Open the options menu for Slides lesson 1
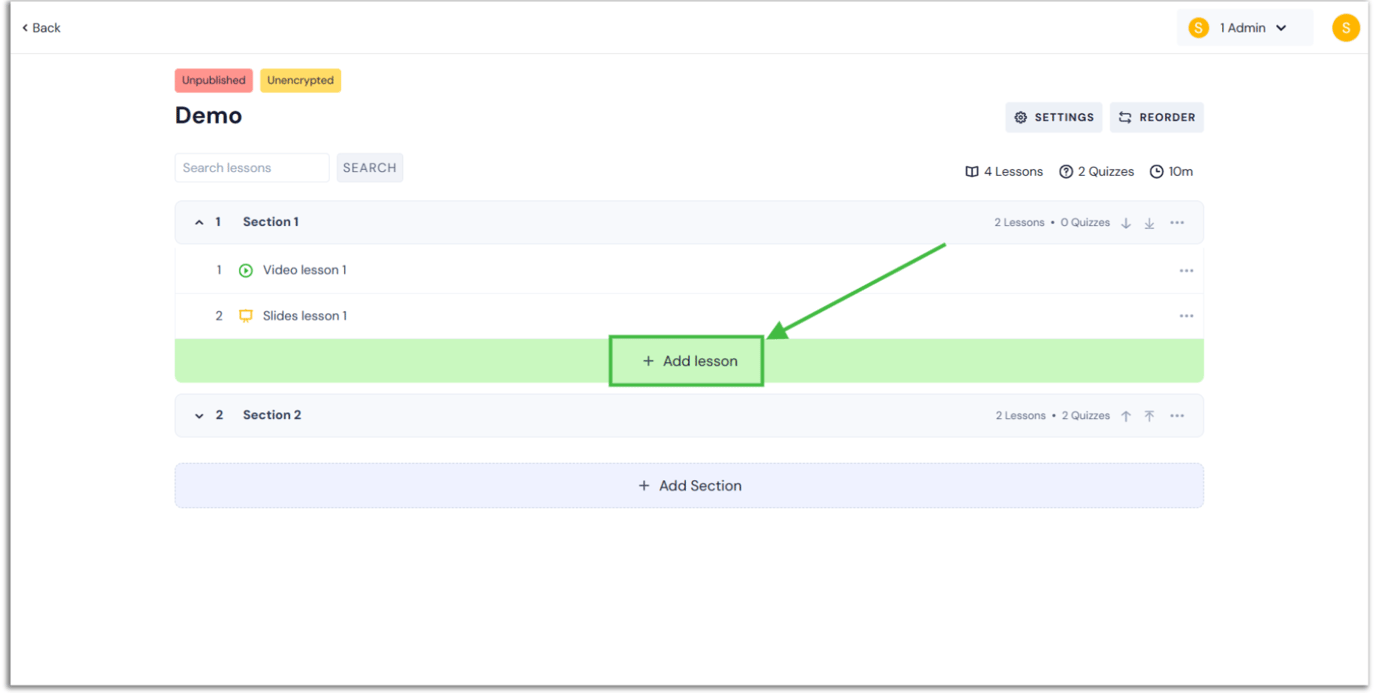The image size is (1376, 693). [1186, 315]
